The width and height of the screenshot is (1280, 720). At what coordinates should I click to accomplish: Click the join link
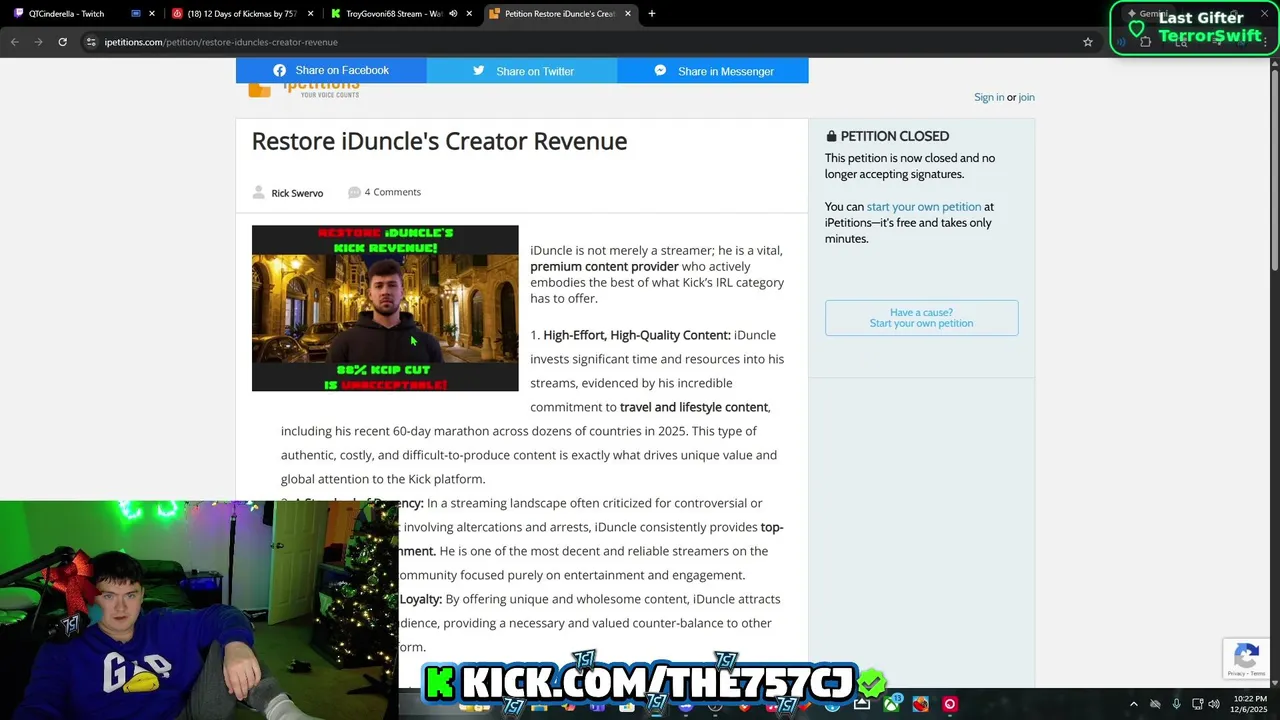pyautogui.click(x=1027, y=97)
